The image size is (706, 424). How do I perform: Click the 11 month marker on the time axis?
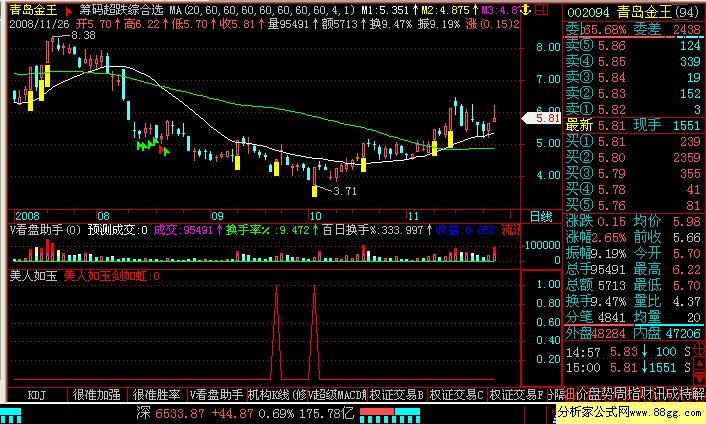tap(413, 216)
